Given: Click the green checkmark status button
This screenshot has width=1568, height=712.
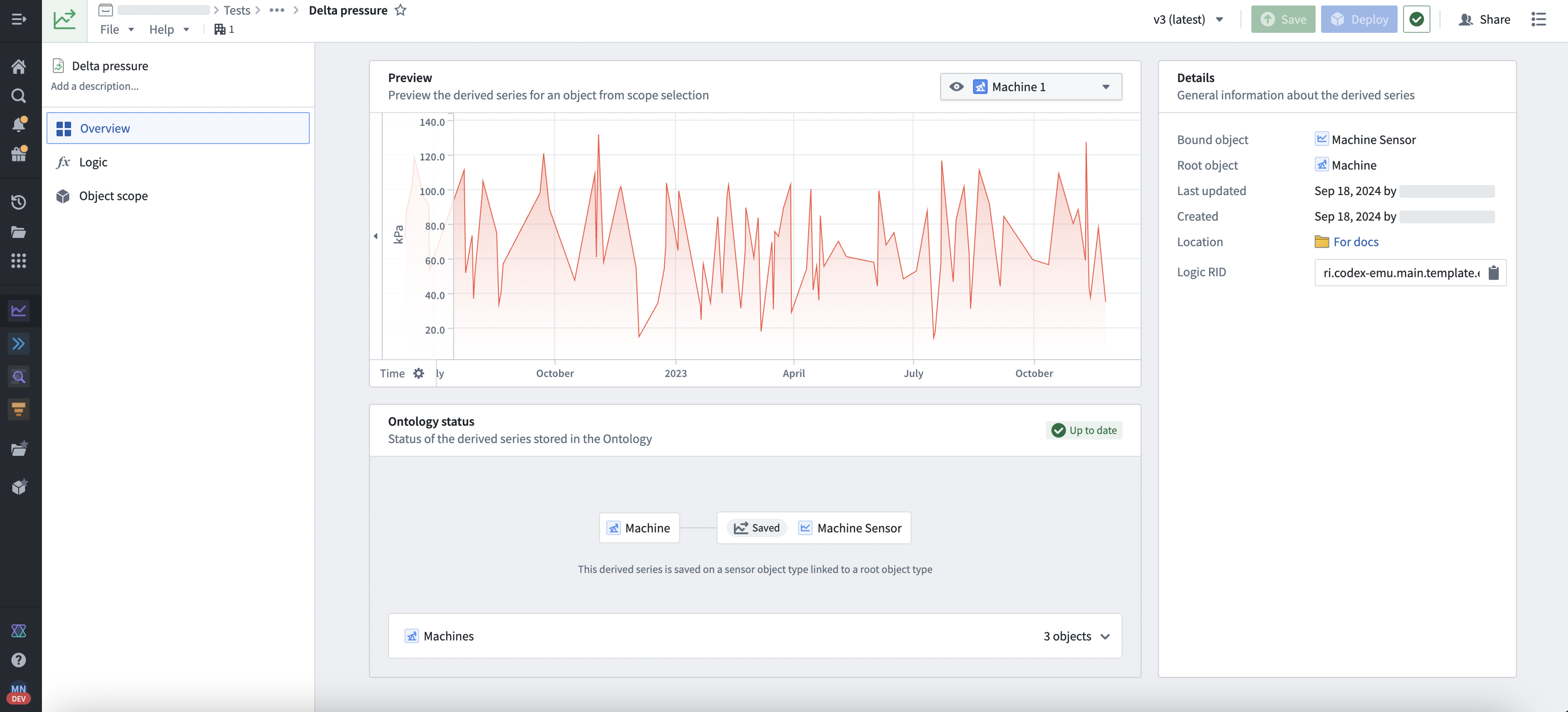Looking at the screenshot, I should tap(1417, 20).
